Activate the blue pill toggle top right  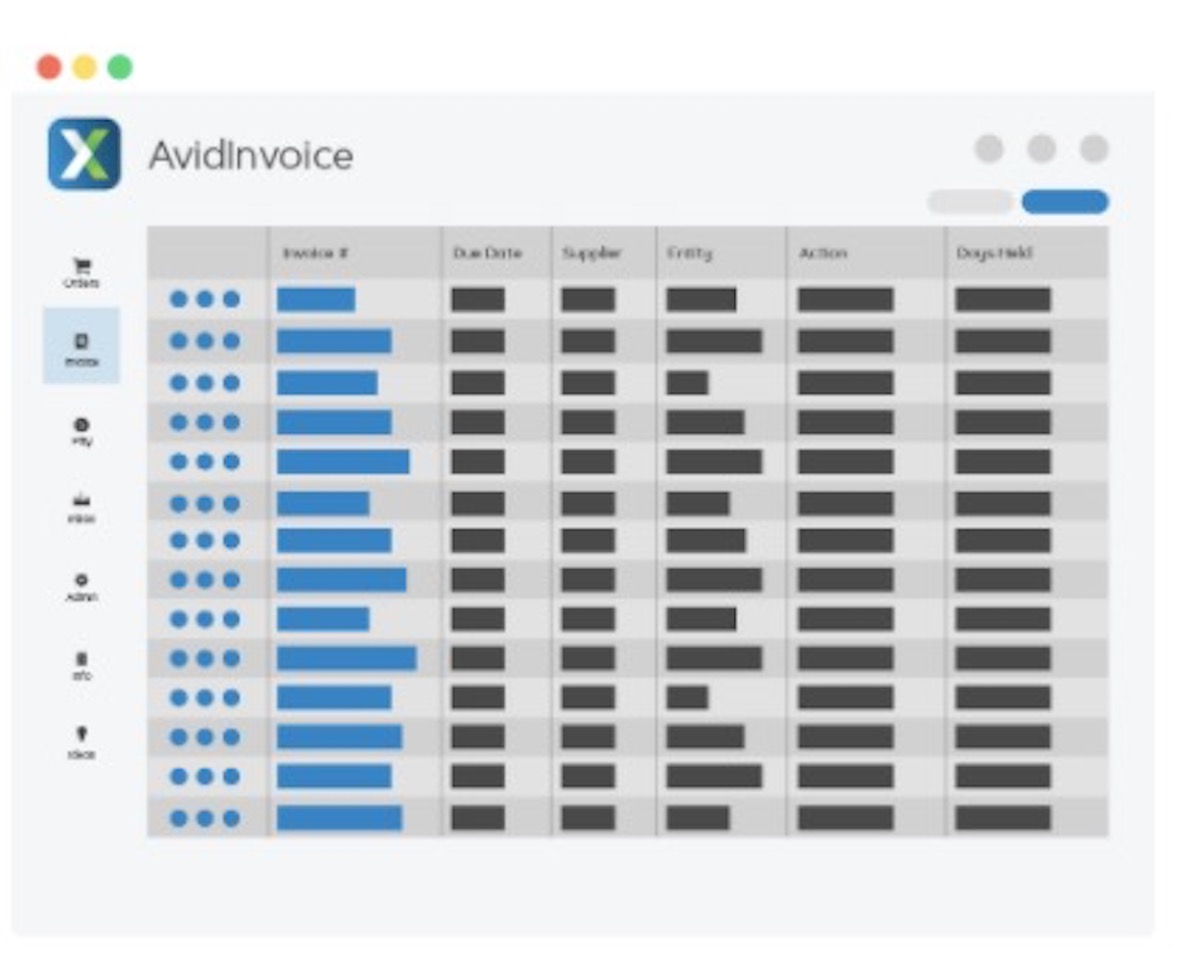[x=1065, y=201]
